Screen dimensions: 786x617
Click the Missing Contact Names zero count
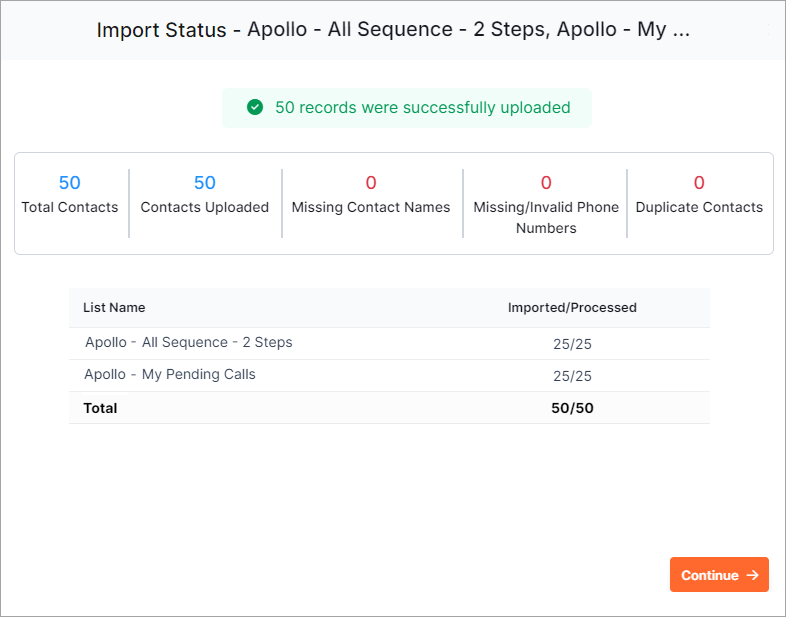[371, 183]
